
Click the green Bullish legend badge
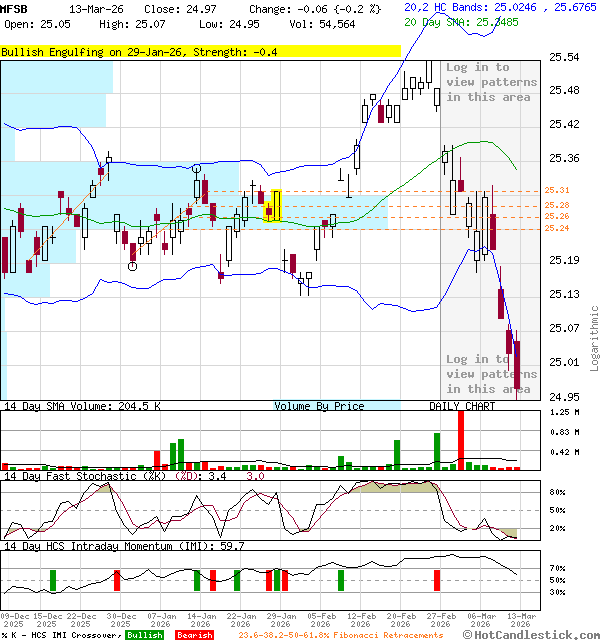pyautogui.click(x=144, y=635)
